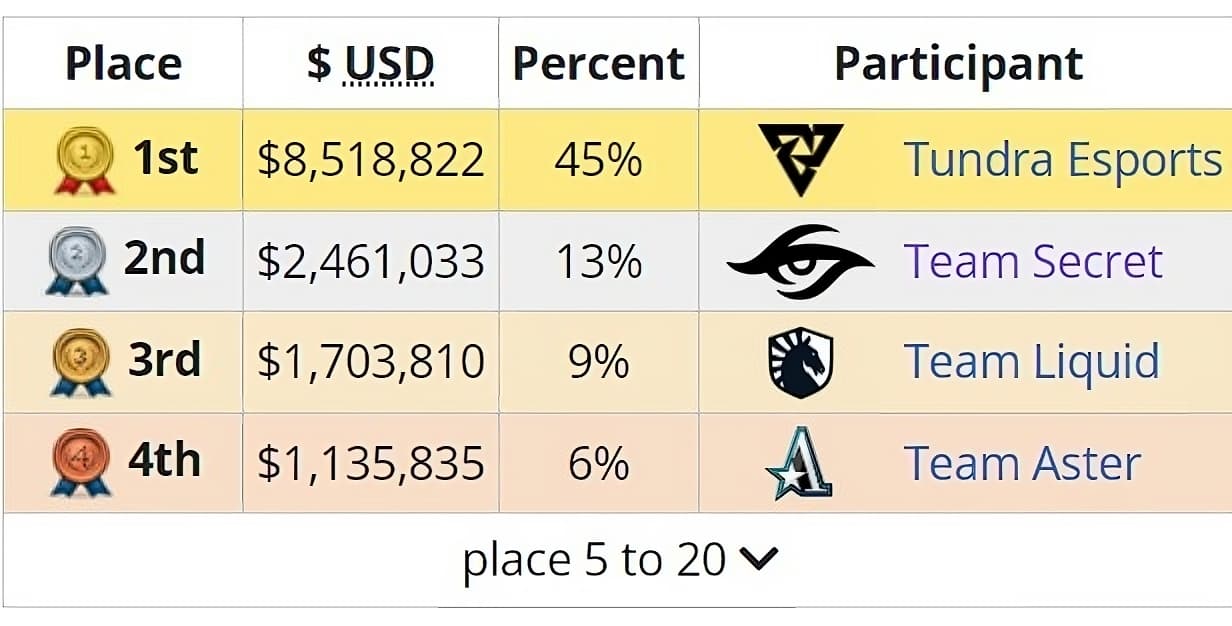Click the Participant column header
Viewport: 1232px width, 626px height.
point(958,64)
